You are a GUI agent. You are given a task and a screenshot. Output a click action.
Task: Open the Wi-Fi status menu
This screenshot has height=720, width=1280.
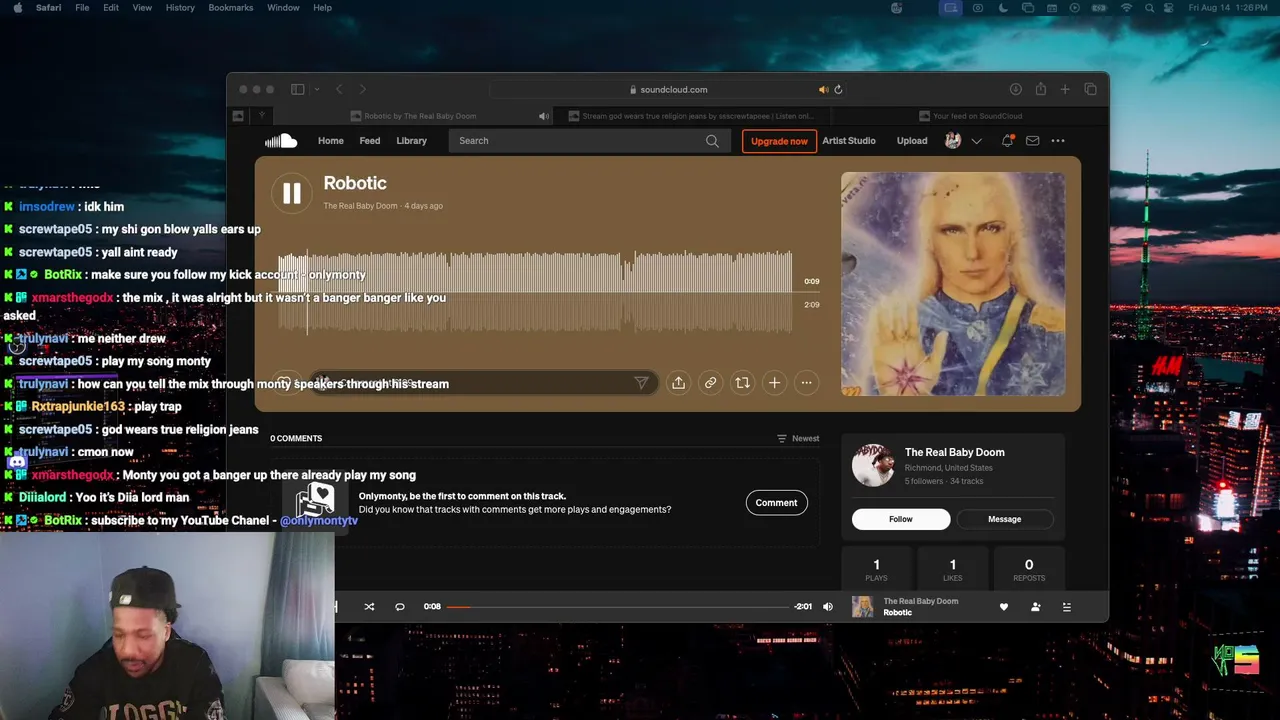pyautogui.click(x=1126, y=8)
